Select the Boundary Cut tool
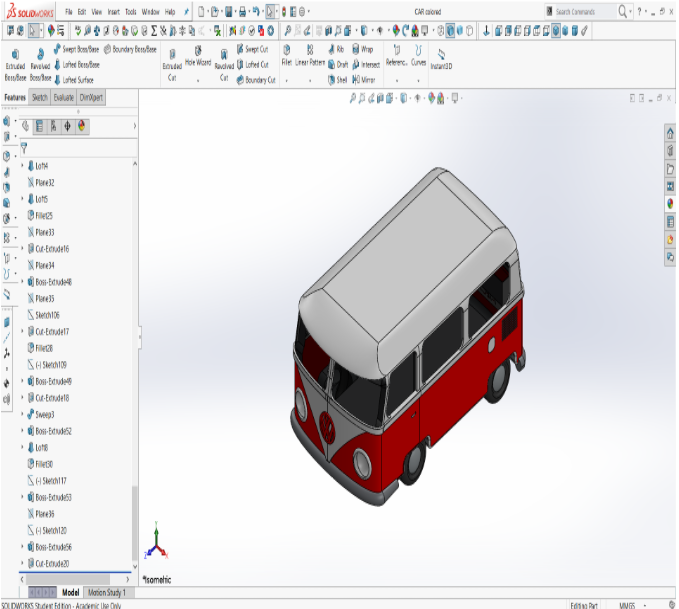Screen dimensions: 679x609 click(x=256, y=80)
